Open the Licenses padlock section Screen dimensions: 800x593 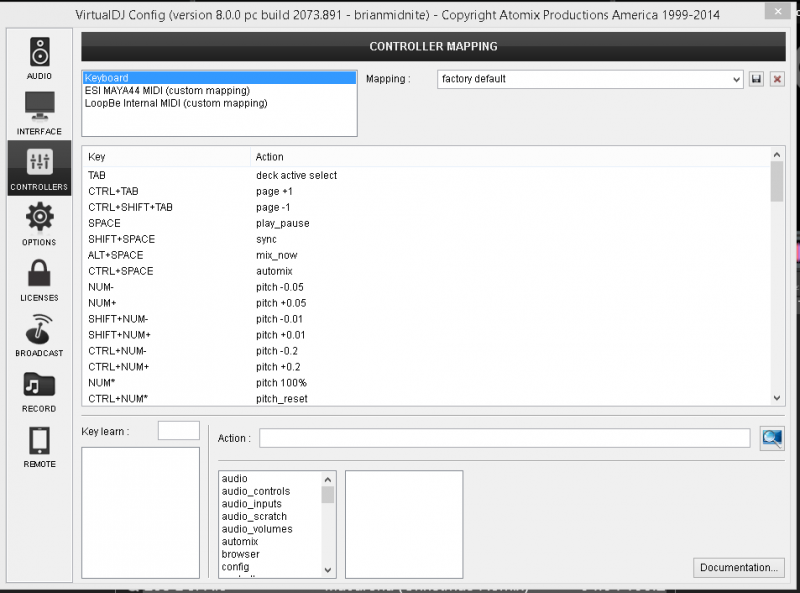[x=39, y=280]
